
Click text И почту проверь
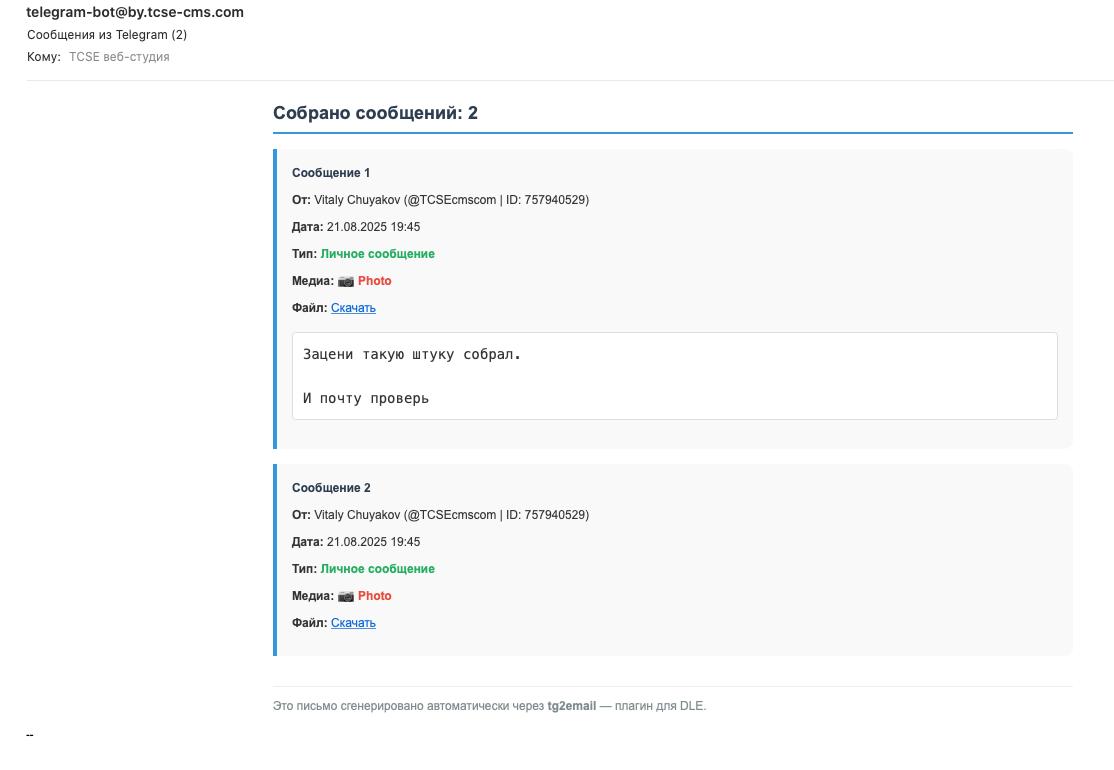pos(366,398)
